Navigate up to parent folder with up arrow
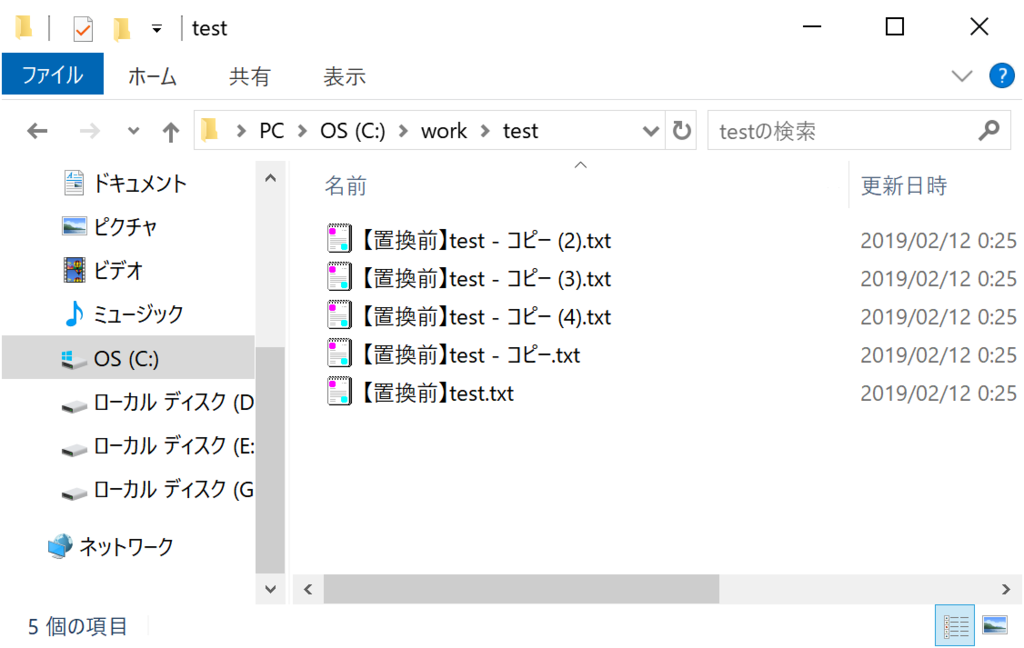The image size is (1024, 648). point(170,130)
